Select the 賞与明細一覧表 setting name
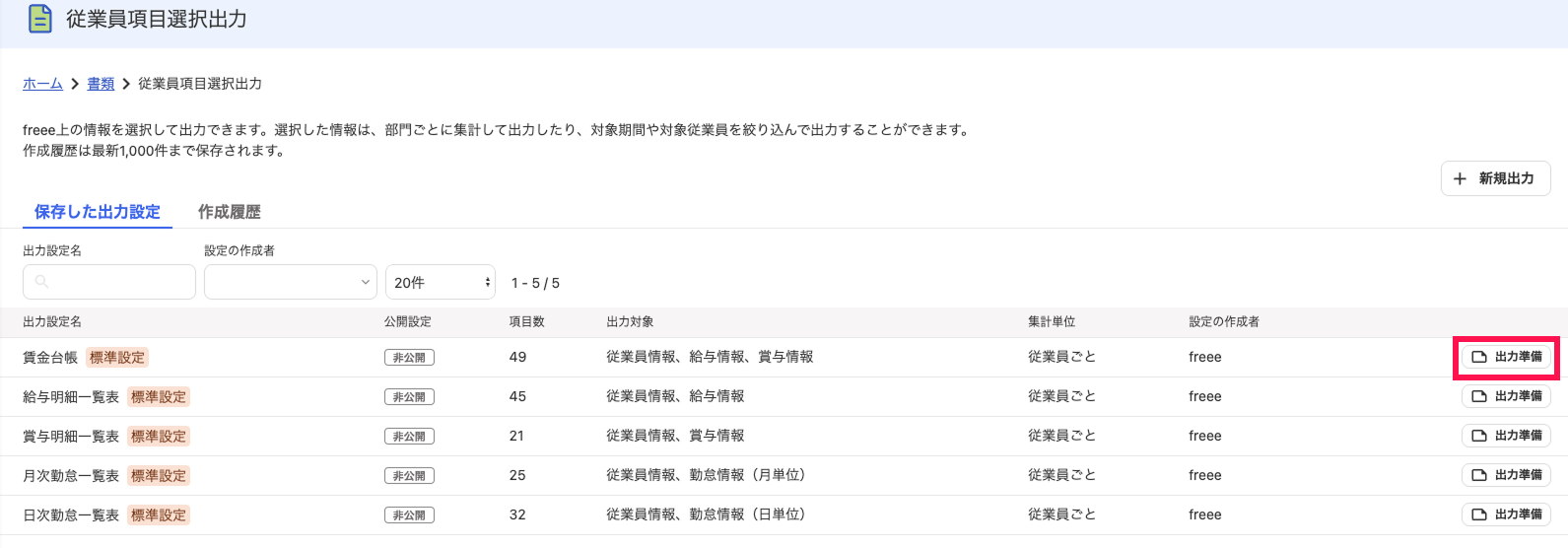 coord(71,437)
